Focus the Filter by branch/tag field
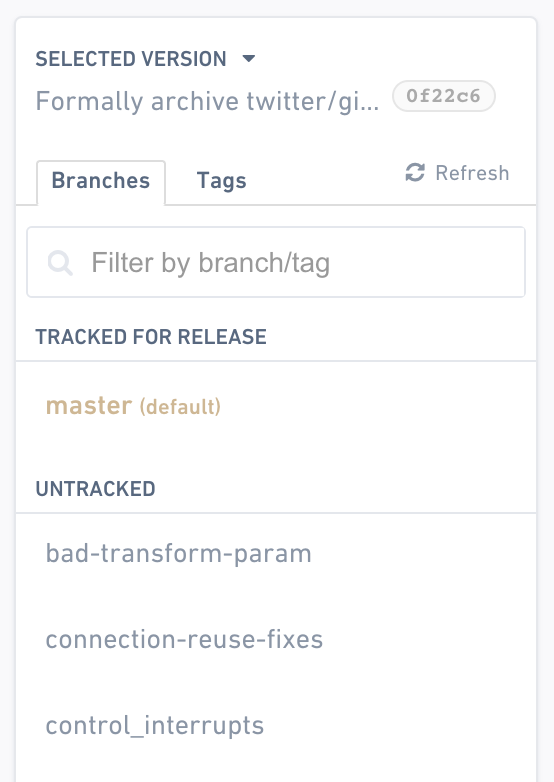This screenshot has width=554, height=782. (x=276, y=262)
